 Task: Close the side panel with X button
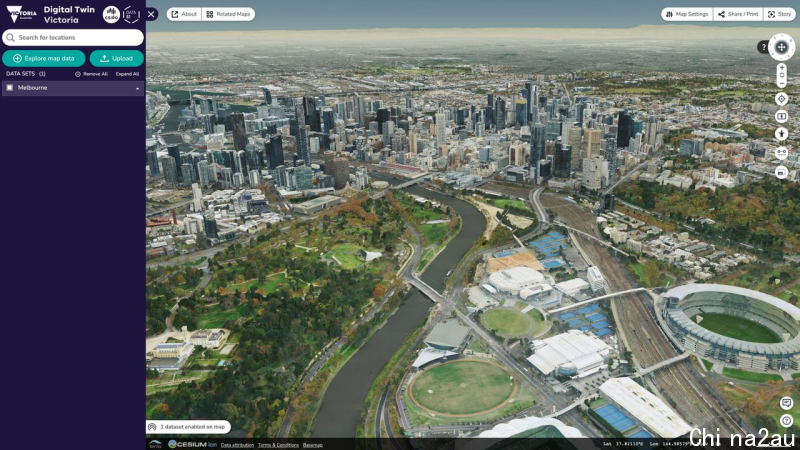coord(151,14)
